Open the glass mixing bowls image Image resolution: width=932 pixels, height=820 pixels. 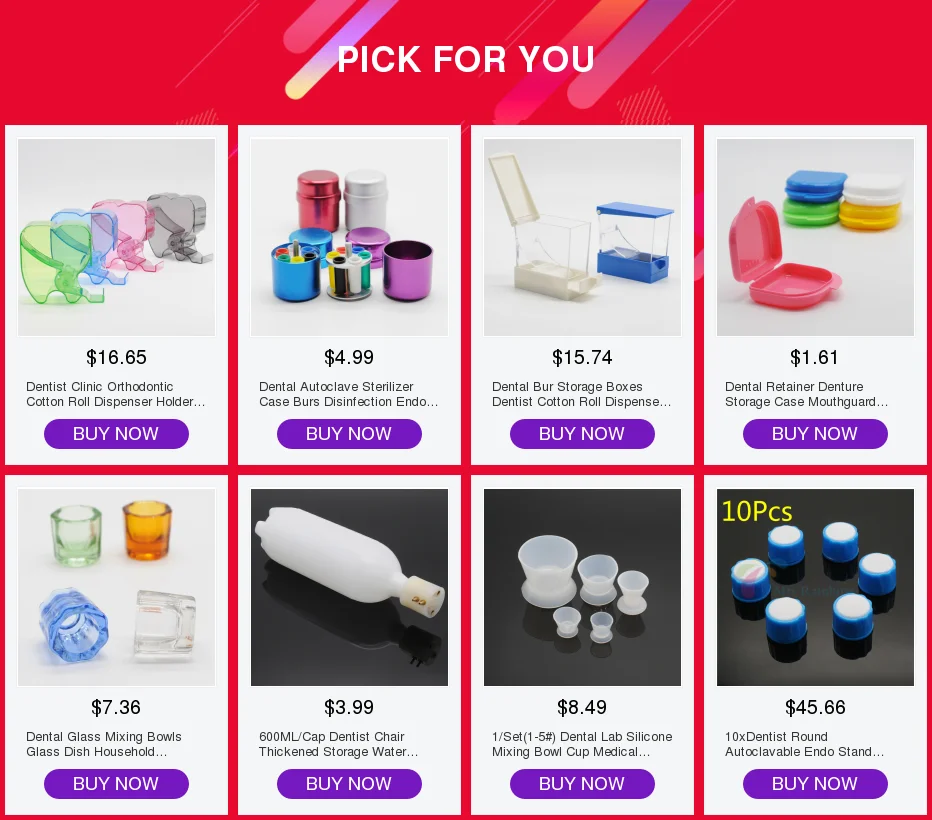pos(116,587)
